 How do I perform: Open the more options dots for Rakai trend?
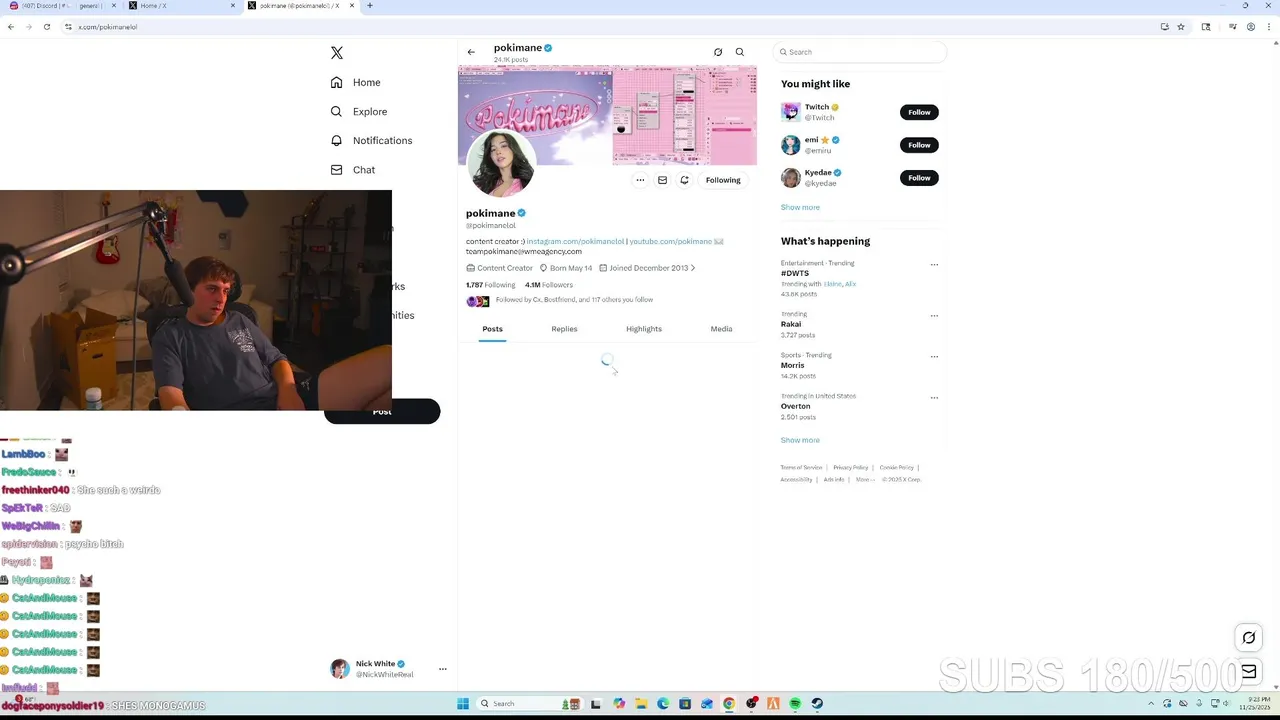tap(934, 316)
